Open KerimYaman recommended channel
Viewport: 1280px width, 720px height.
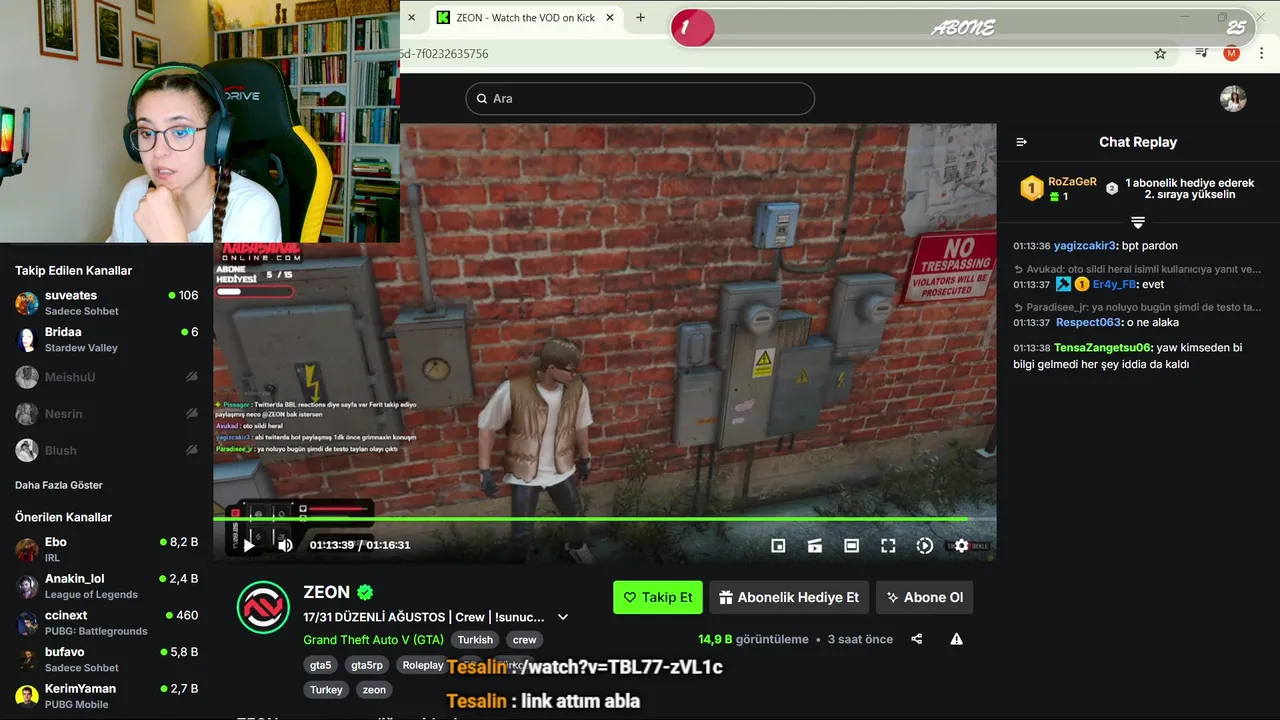point(106,696)
